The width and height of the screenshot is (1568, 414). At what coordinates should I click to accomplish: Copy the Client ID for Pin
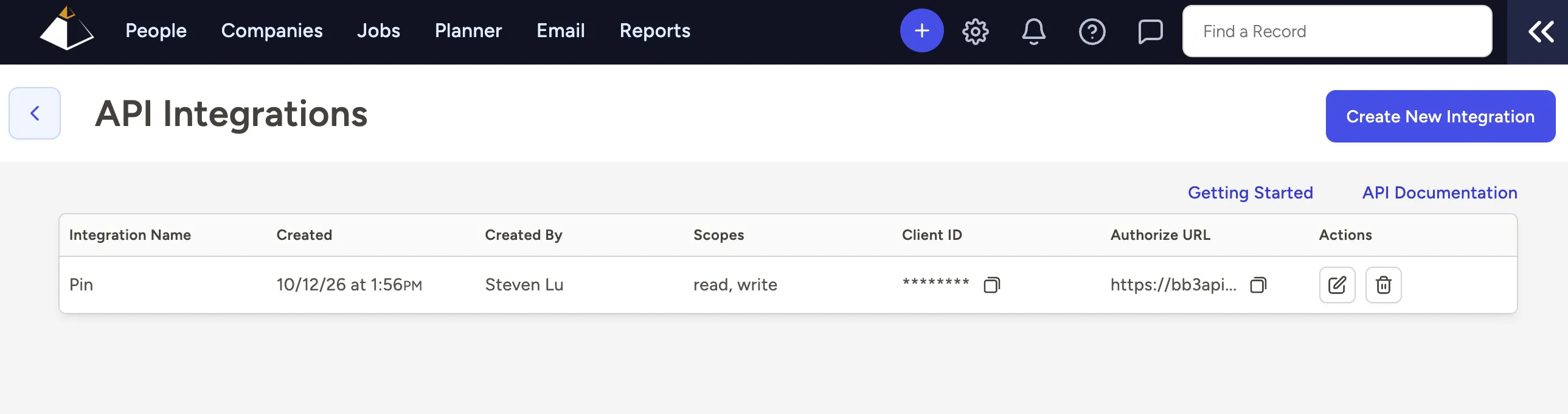[x=991, y=285]
